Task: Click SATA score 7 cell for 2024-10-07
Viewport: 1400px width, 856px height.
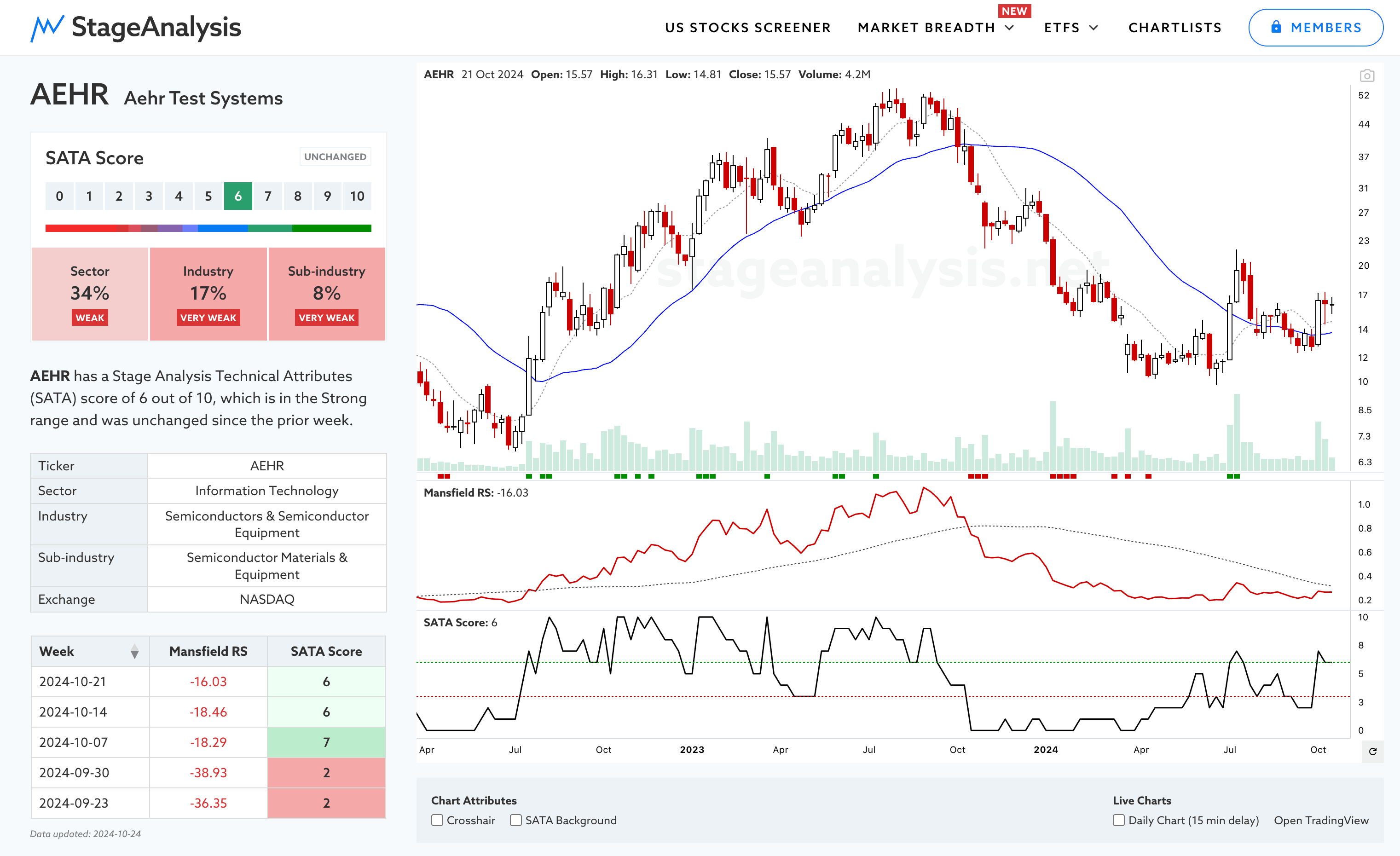Action: pyautogui.click(x=326, y=742)
